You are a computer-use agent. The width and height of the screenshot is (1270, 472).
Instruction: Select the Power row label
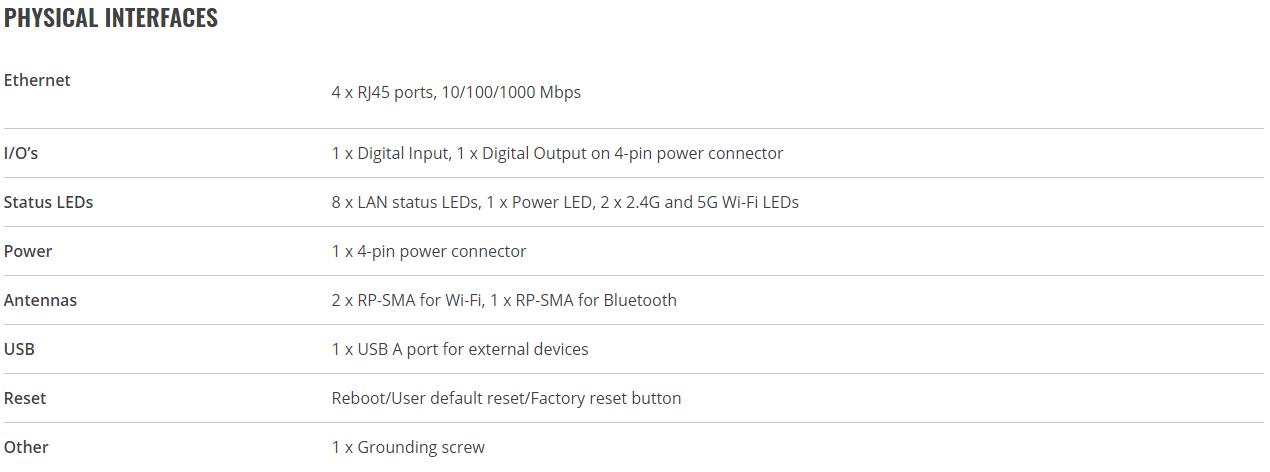[x=28, y=251]
